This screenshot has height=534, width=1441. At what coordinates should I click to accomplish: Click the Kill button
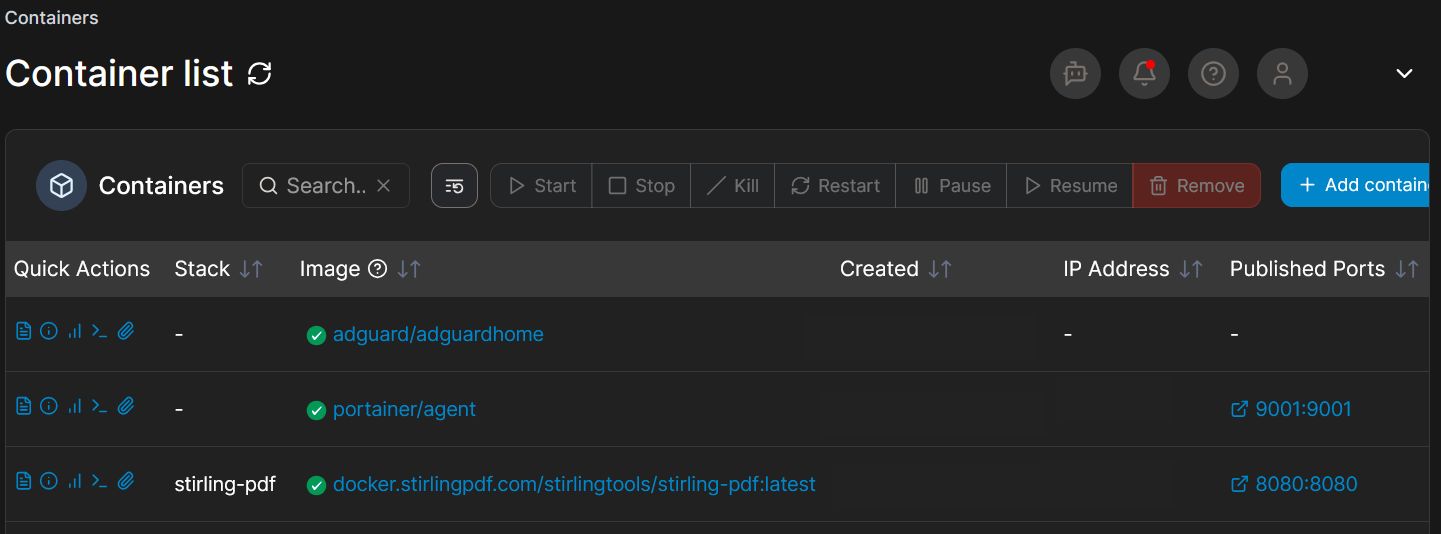(732, 186)
